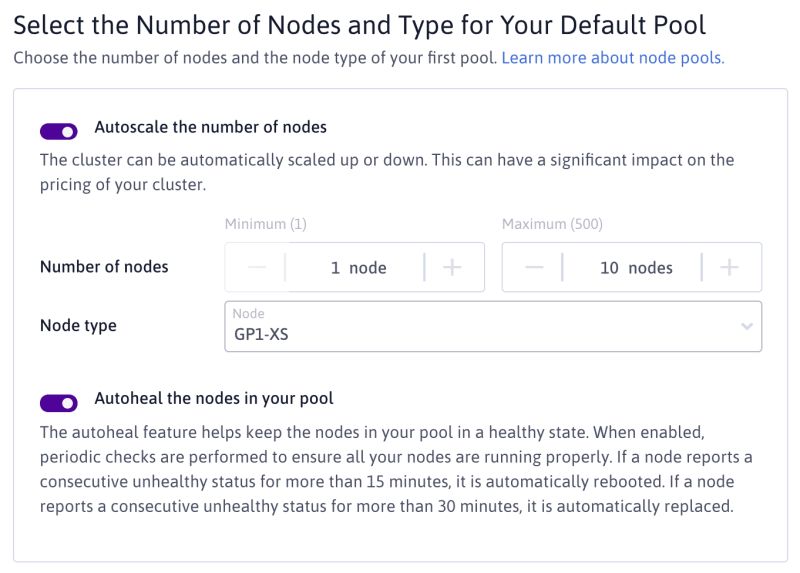Turn off the Autoheal nodes toggle
The height and width of the screenshot is (573, 800).
pos(59,402)
